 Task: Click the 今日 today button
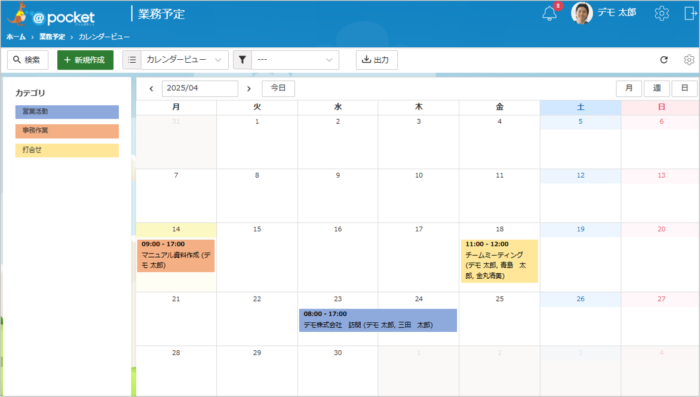click(x=278, y=88)
